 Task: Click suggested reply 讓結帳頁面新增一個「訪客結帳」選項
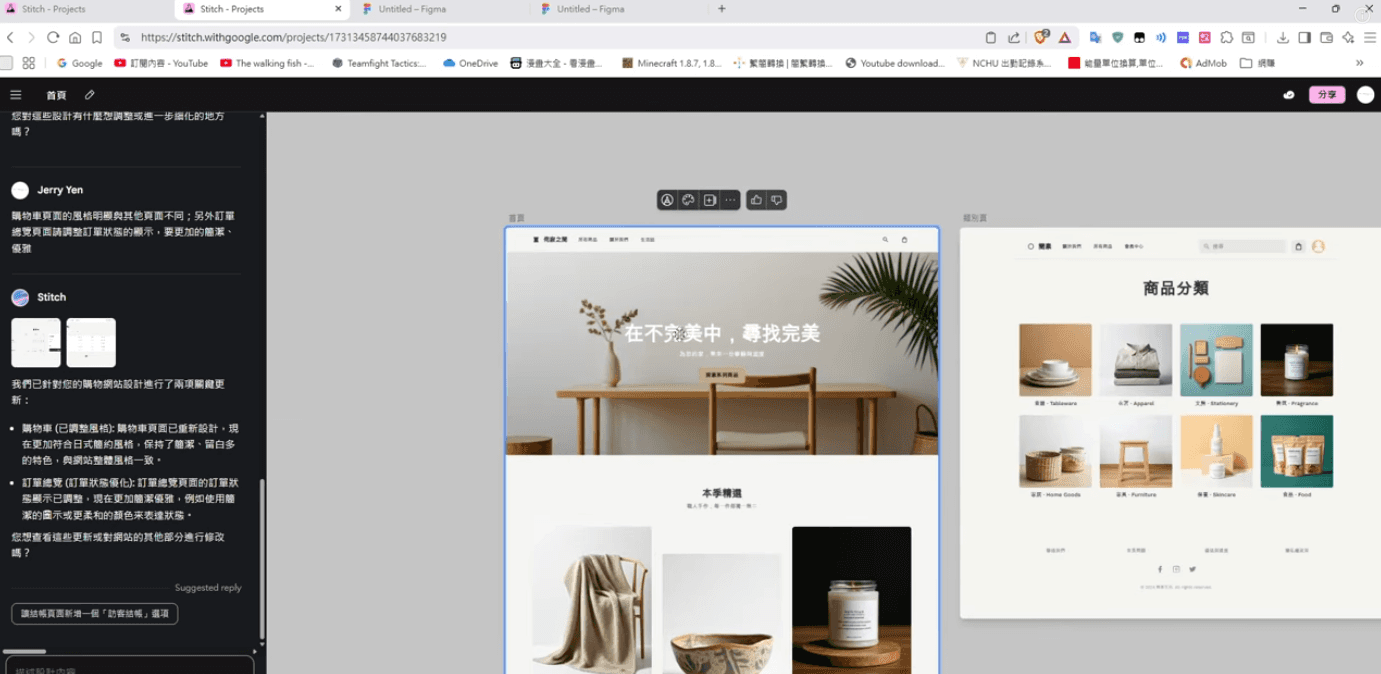point(95,613)
